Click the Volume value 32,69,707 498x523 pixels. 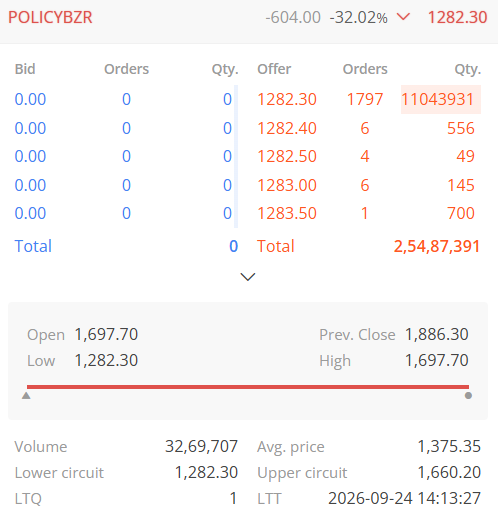(x=201, y=447)
